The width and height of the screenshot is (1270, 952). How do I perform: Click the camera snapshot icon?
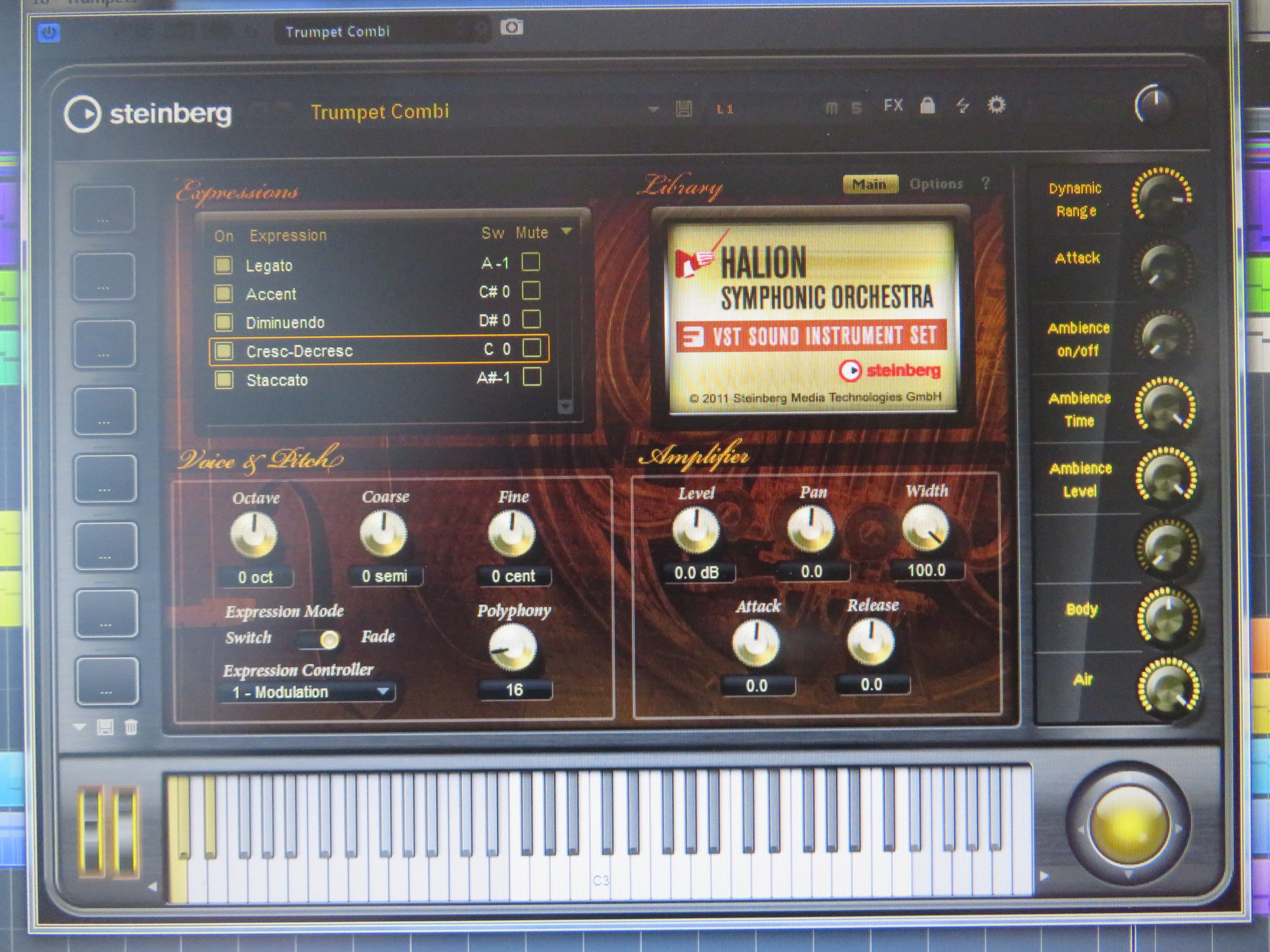pyautogui.click(x=512, y=27)
